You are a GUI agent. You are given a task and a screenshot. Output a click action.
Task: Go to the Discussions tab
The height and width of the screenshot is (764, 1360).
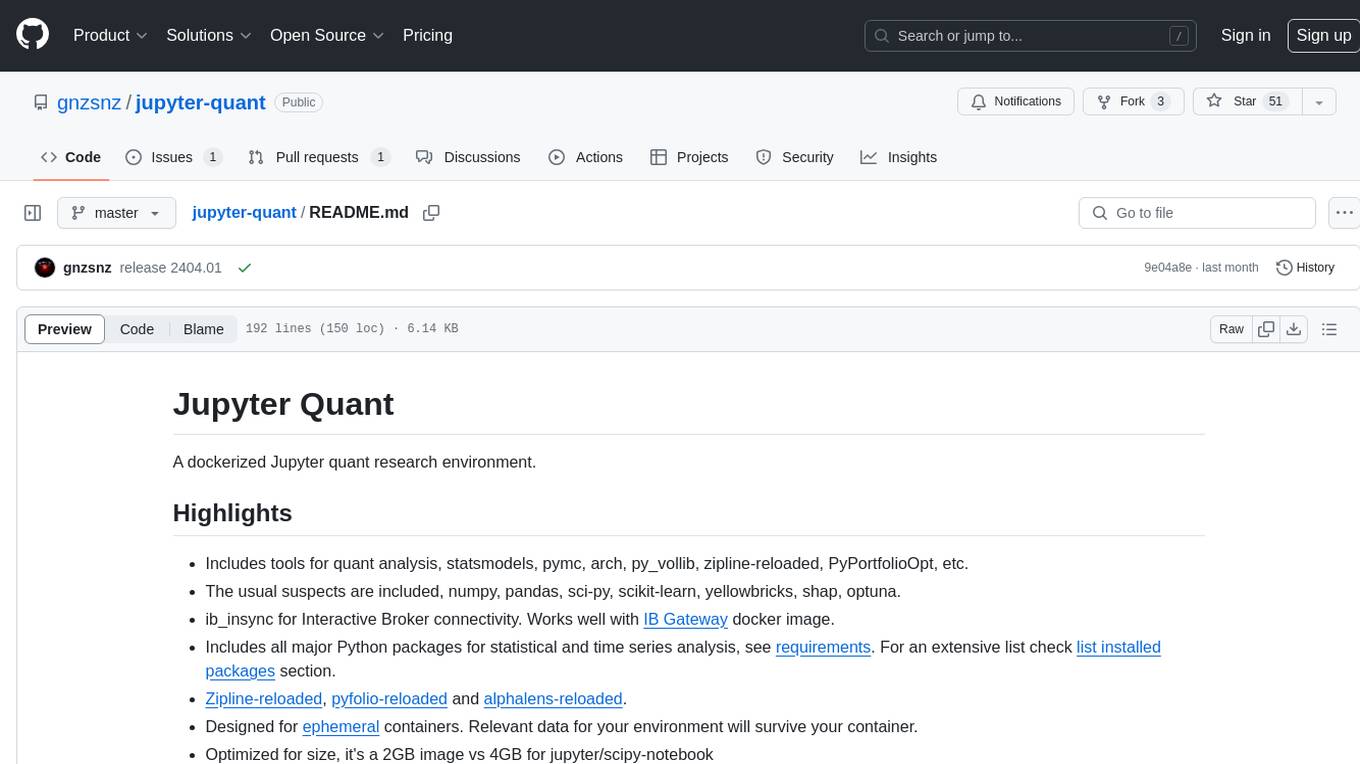pos(468,157)
